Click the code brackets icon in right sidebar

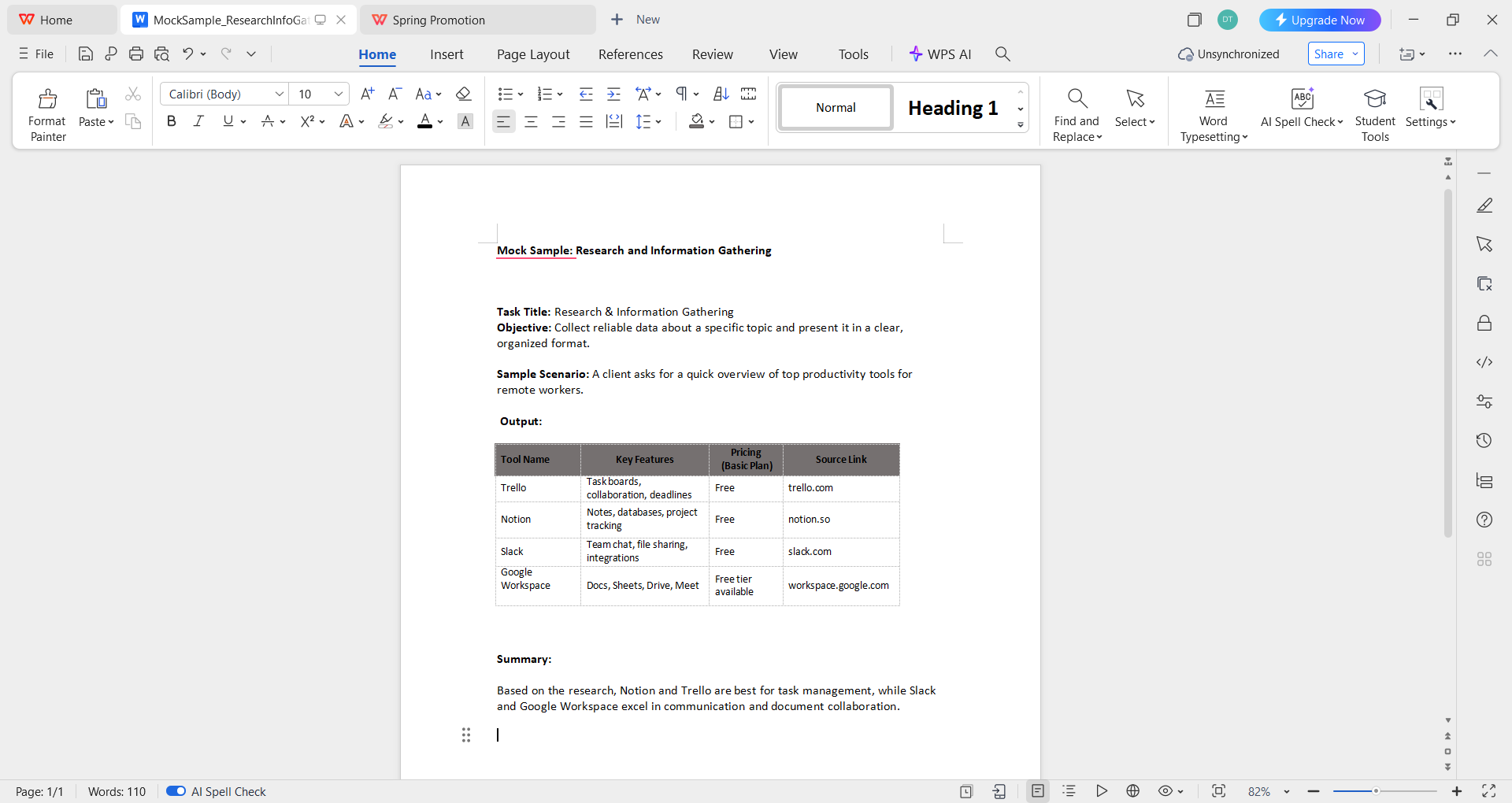tap(1484, 362)
